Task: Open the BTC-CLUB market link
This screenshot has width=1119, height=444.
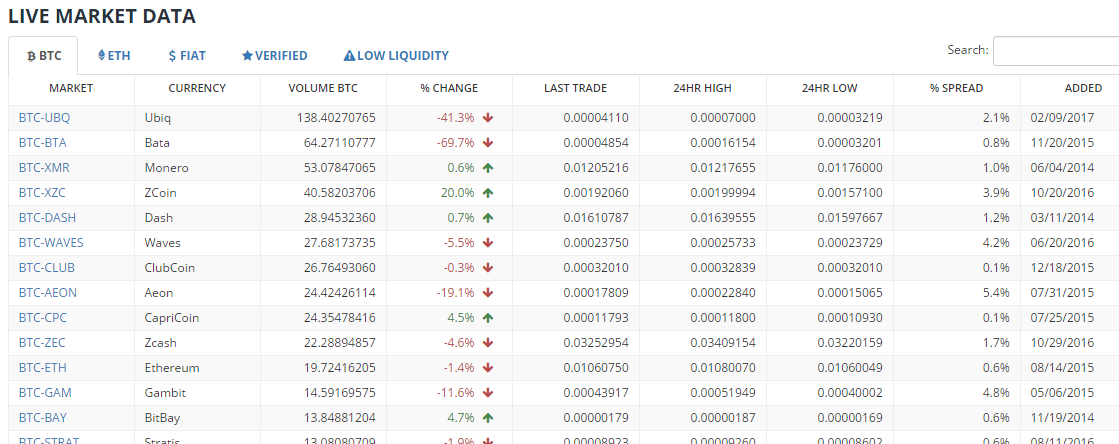Action: coord(46,268)
